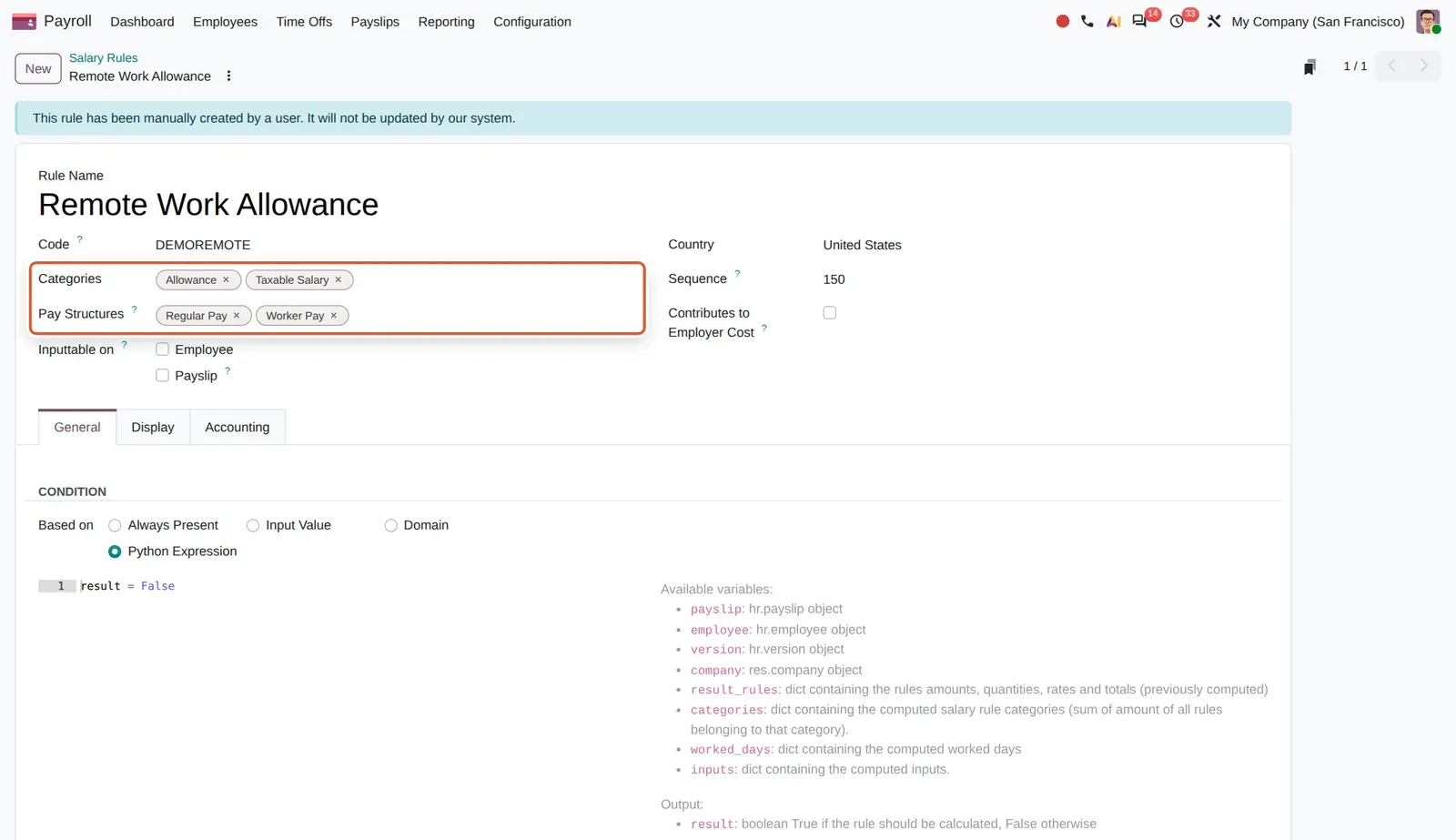Edit the Remote Work Allowance rule name

pyautogui.click(x=208, y=205)
